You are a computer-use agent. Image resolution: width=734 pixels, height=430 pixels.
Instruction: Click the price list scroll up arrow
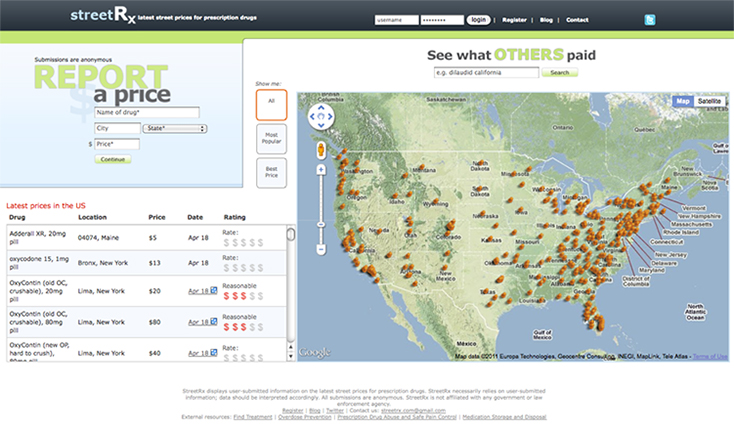coord(291,347)
